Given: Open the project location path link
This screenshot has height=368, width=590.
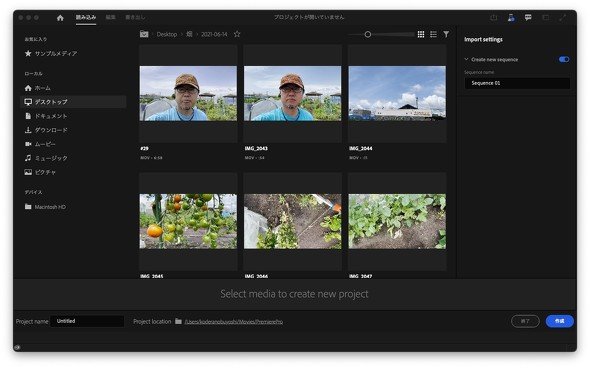Looking at the screenshot, I should point(234,322).
